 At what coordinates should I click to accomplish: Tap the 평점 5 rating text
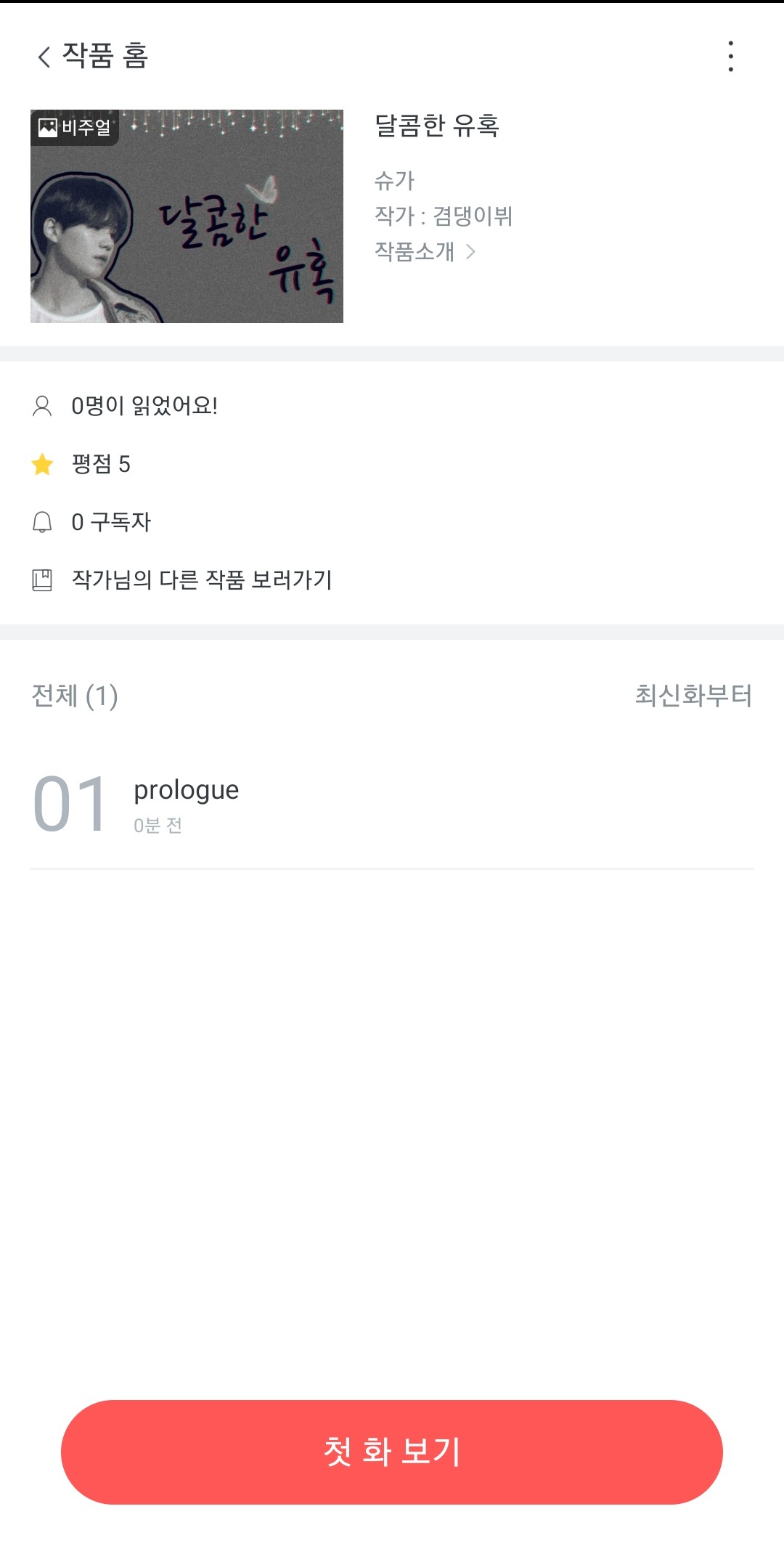point(101,464)
